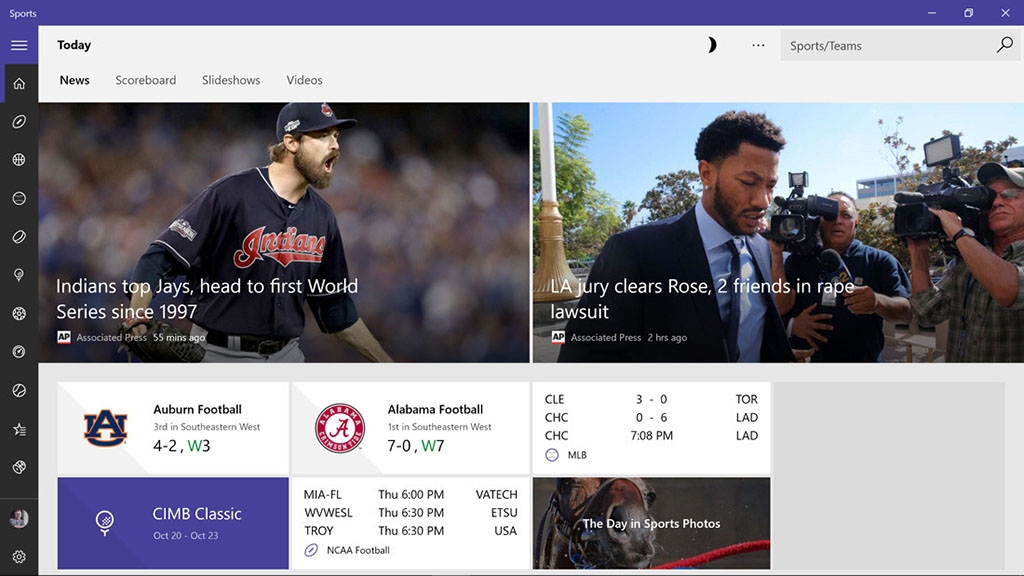Click the MLB league icon in scores tile

click(552, 455)
